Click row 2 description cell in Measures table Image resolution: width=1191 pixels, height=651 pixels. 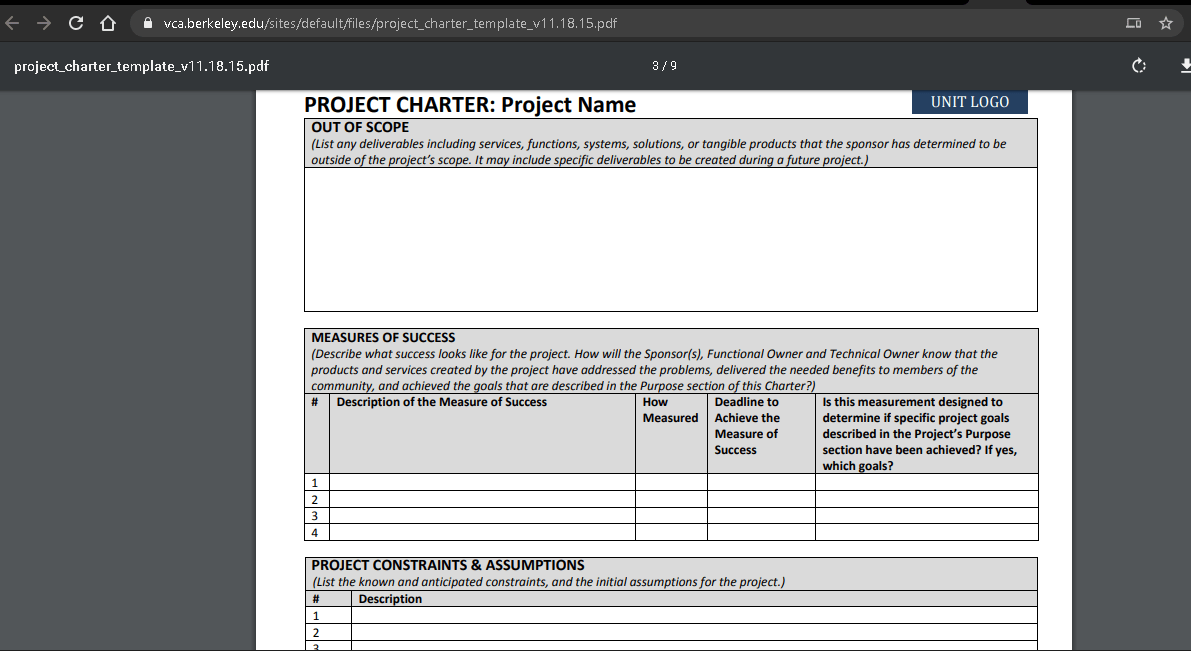coord(482,499)
